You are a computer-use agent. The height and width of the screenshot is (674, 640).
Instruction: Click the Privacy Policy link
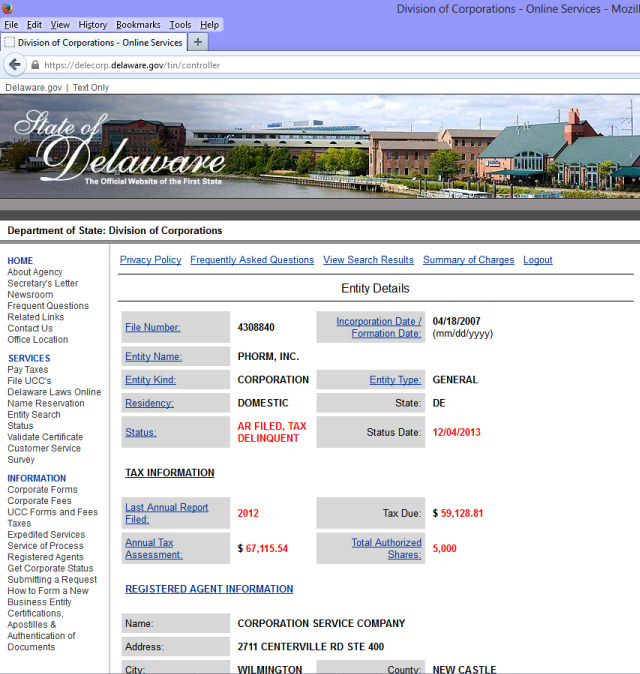[x=151, y=260]
